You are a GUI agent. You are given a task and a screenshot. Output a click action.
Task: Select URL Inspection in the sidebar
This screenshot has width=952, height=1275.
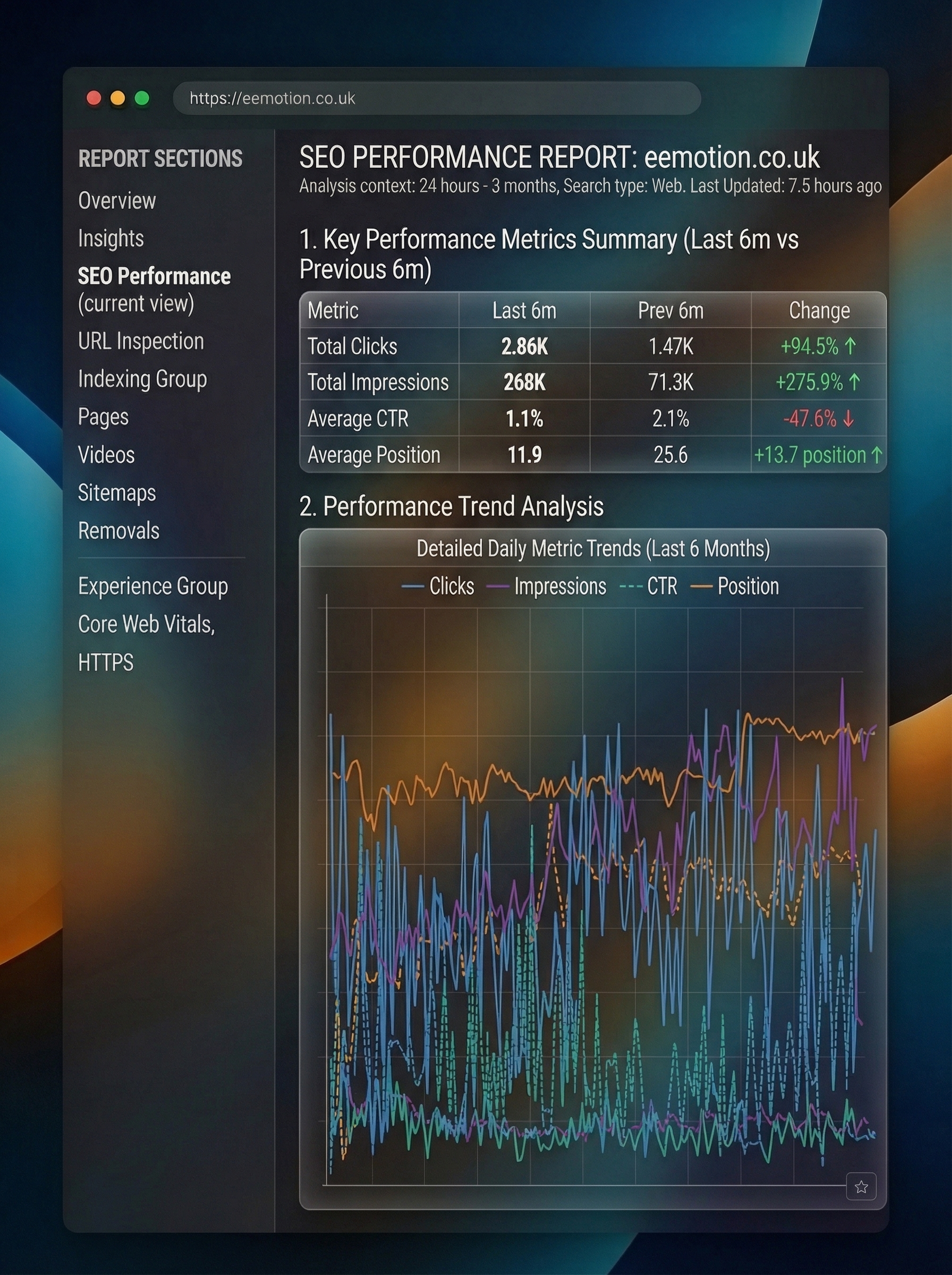click(141, 341)
